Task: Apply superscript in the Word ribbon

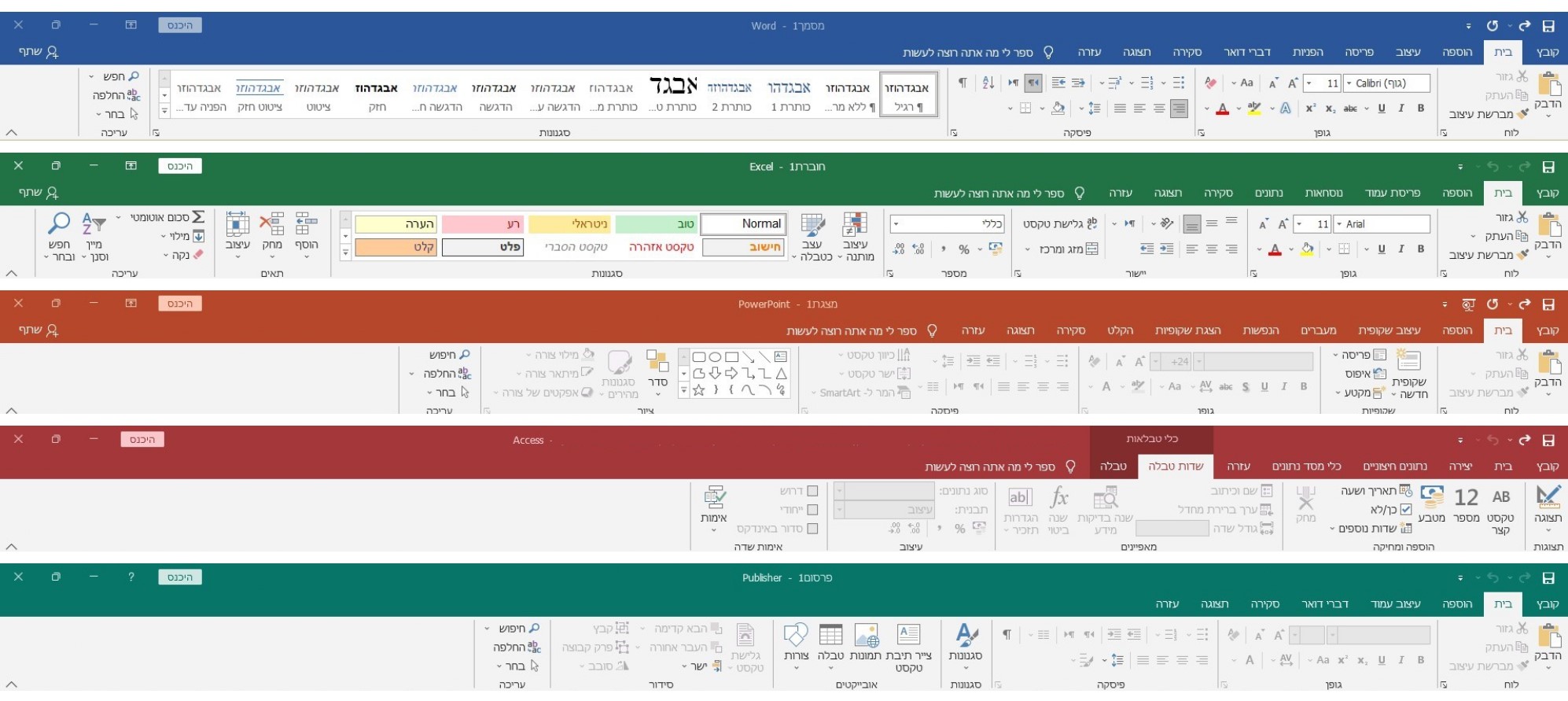Action: pyautogui.click(x=1311, y=109)
